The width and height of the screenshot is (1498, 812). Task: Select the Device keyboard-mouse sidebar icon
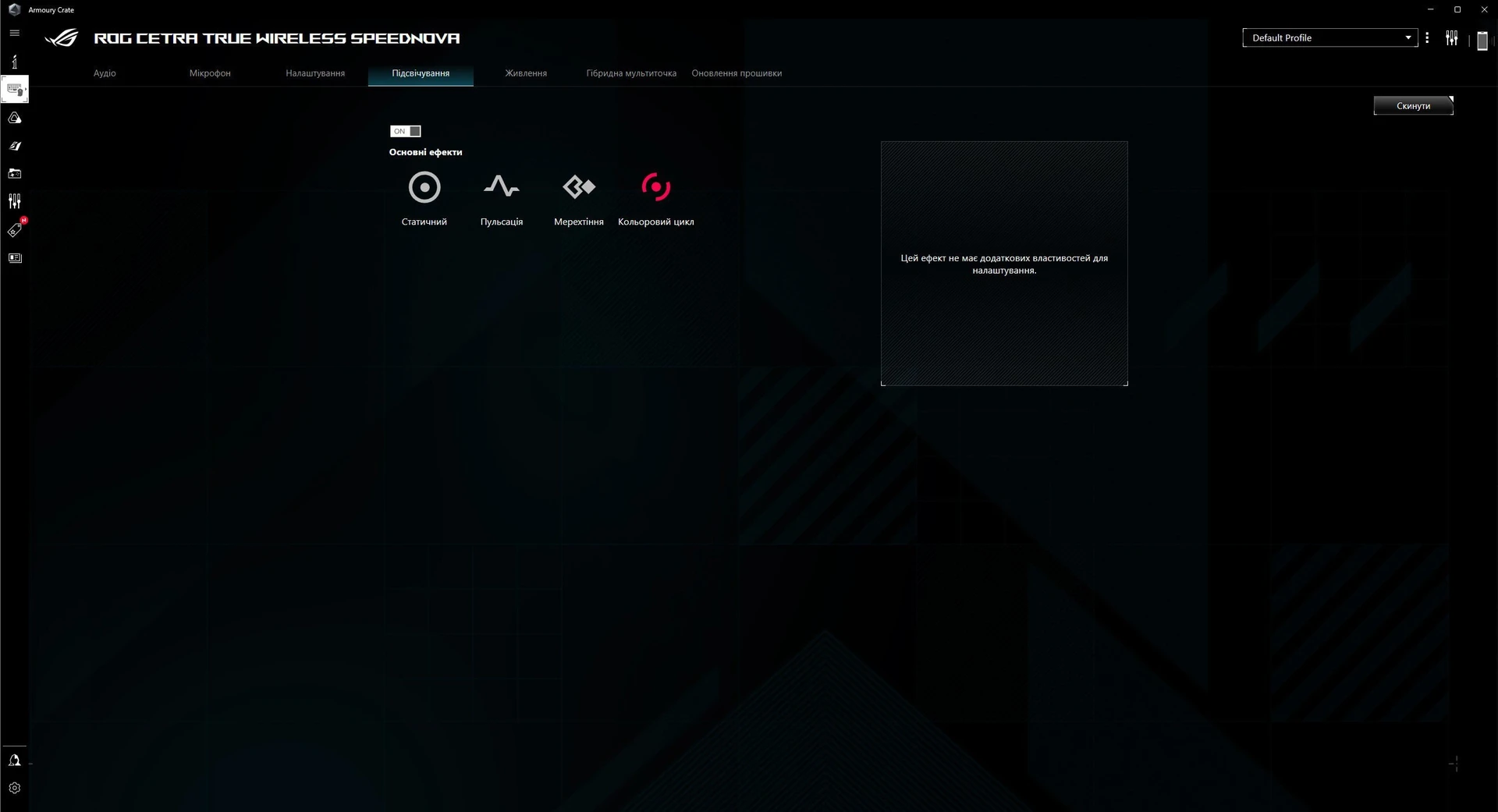(x=15, y=89)
